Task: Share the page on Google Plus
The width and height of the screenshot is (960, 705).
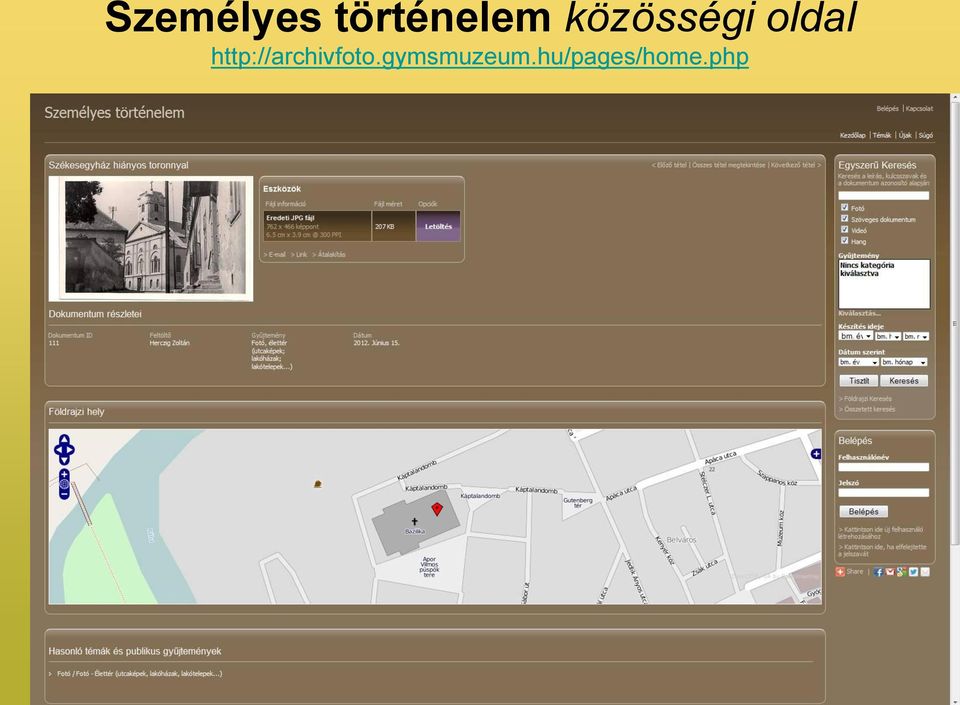Action: click(902, 572)
